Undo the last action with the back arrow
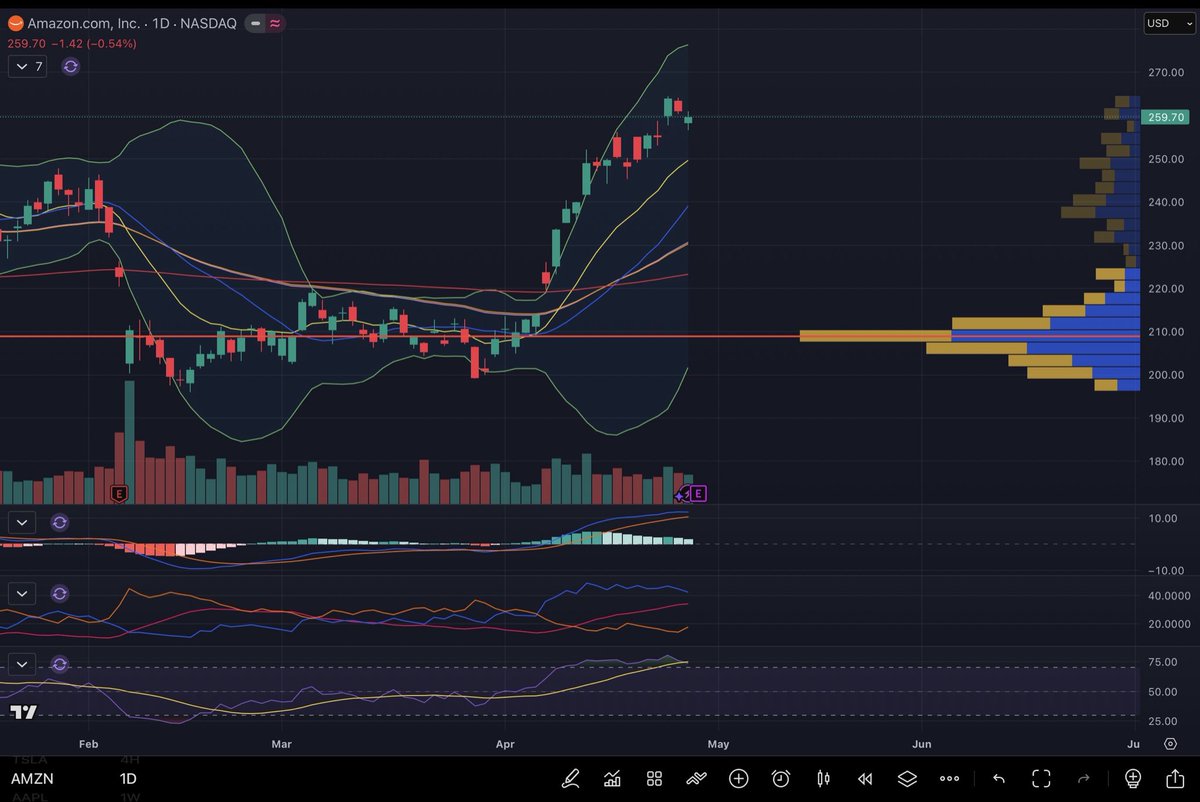This screenshot has height=802, width=1200. coord(998,778)
